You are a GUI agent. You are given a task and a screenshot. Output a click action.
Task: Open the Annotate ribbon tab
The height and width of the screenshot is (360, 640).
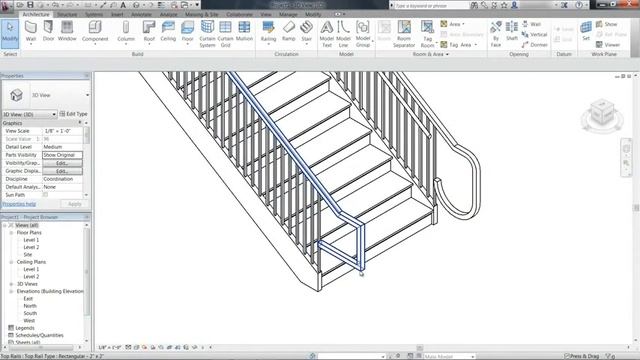pyautogui.click(x=141, y=14)
